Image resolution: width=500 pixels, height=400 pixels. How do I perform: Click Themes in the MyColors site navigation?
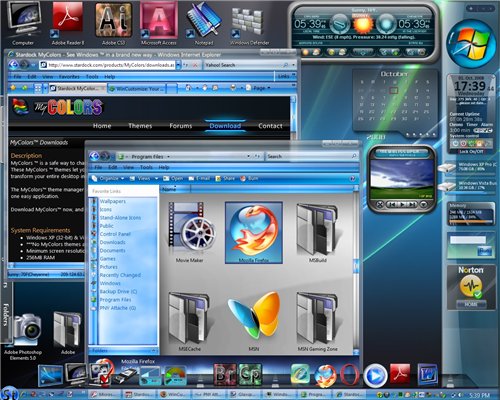point(140,126)
